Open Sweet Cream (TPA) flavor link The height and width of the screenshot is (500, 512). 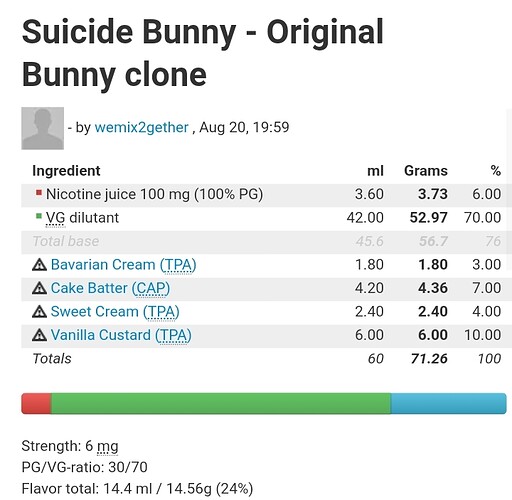point(115,312)
